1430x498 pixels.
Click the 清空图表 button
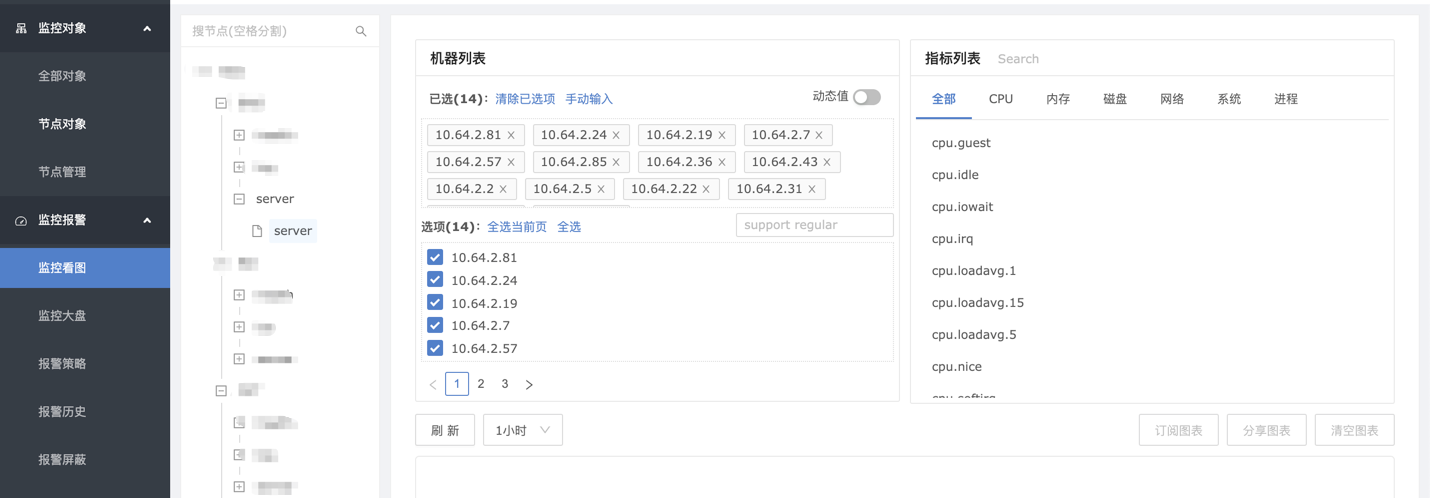pyautogui.click(x=1355, y=430)
